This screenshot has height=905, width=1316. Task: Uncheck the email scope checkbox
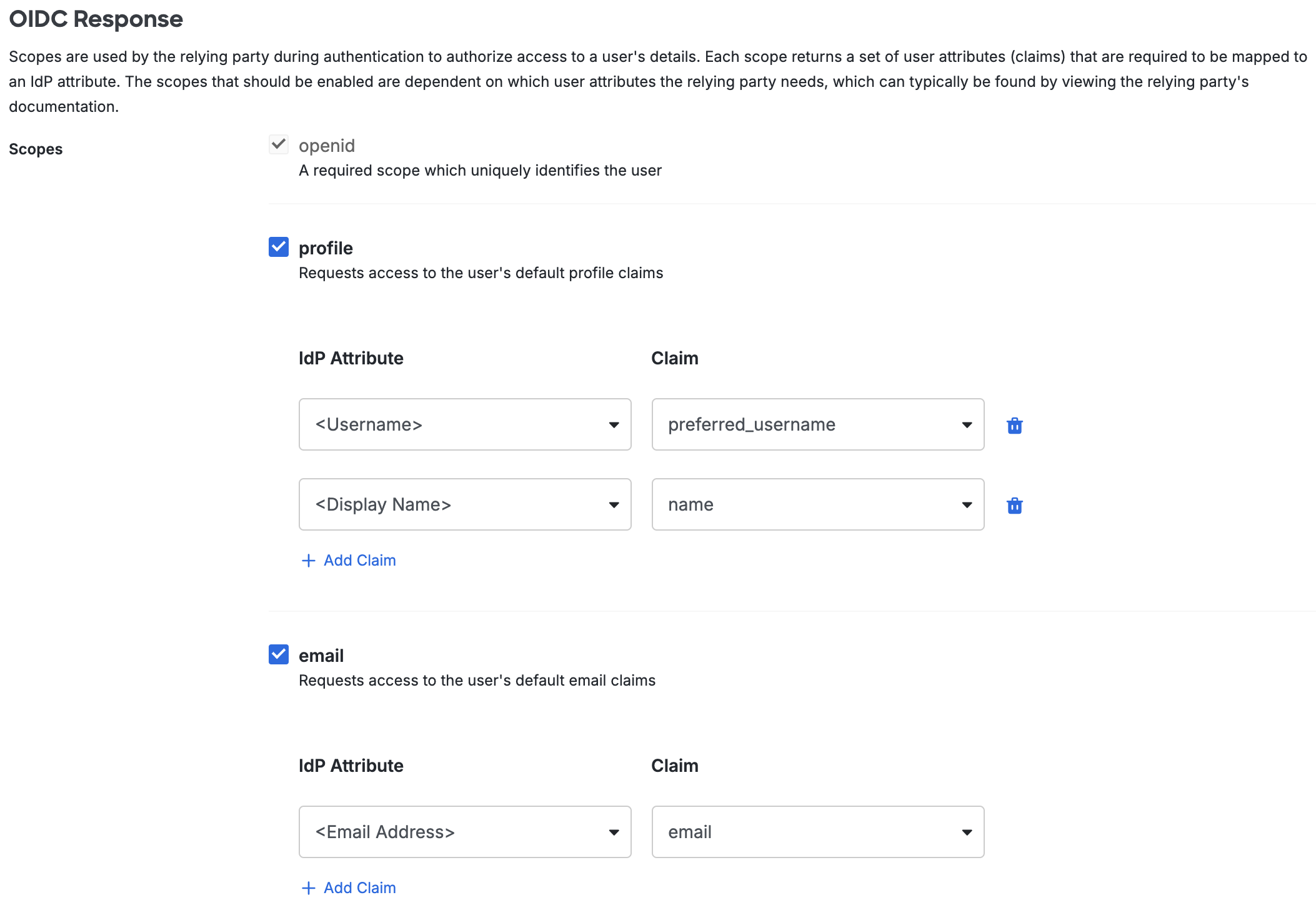279,654
